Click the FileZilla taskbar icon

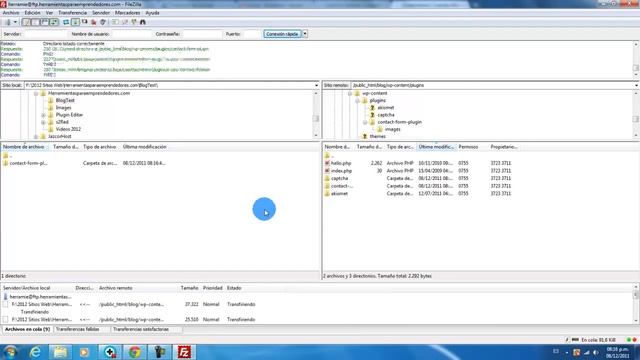tap(184, 352)
